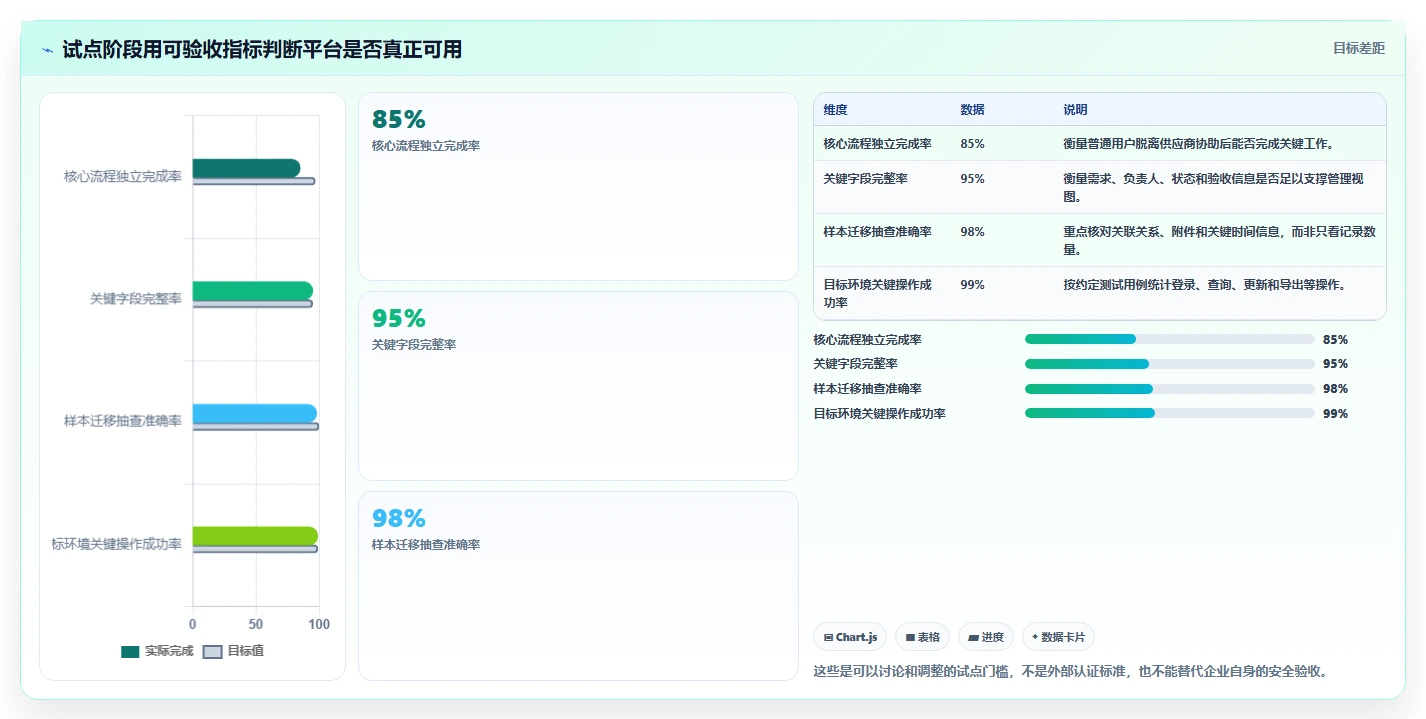This screenshot has height=719, width=1426.
Task: Select the 85% data card value
Action: 399,119
